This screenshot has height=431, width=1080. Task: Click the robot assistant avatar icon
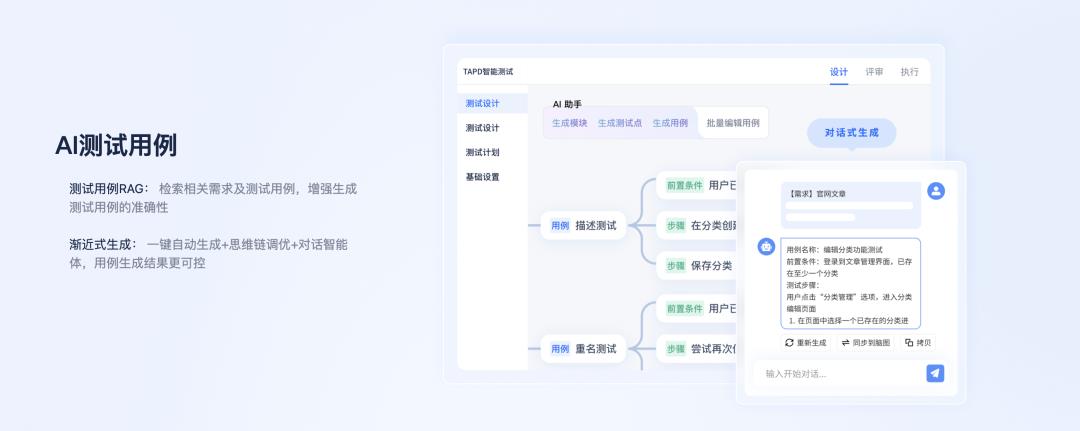coord(766,246)
